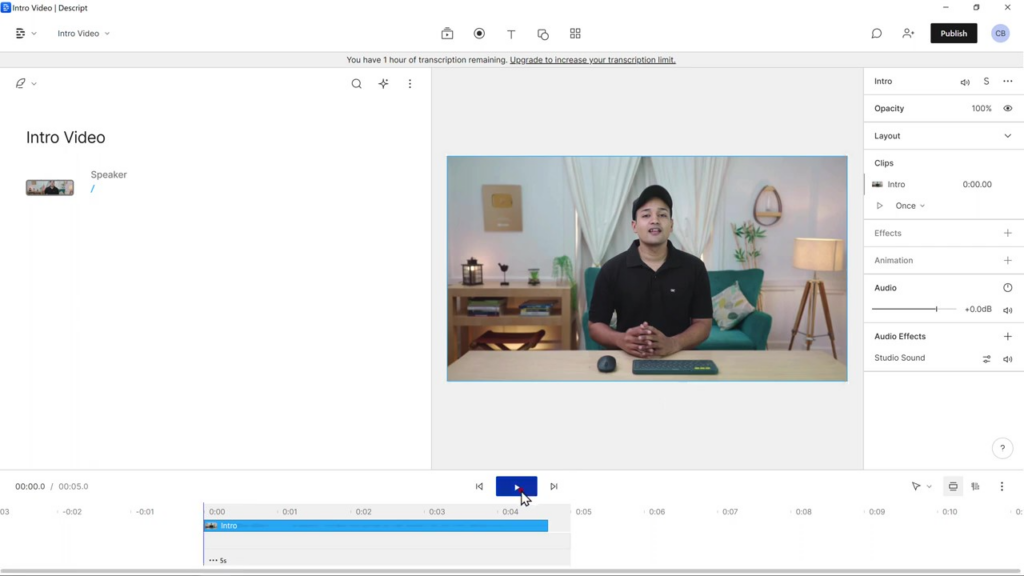
Task: Open the templates grid icon
Action: 575,33
